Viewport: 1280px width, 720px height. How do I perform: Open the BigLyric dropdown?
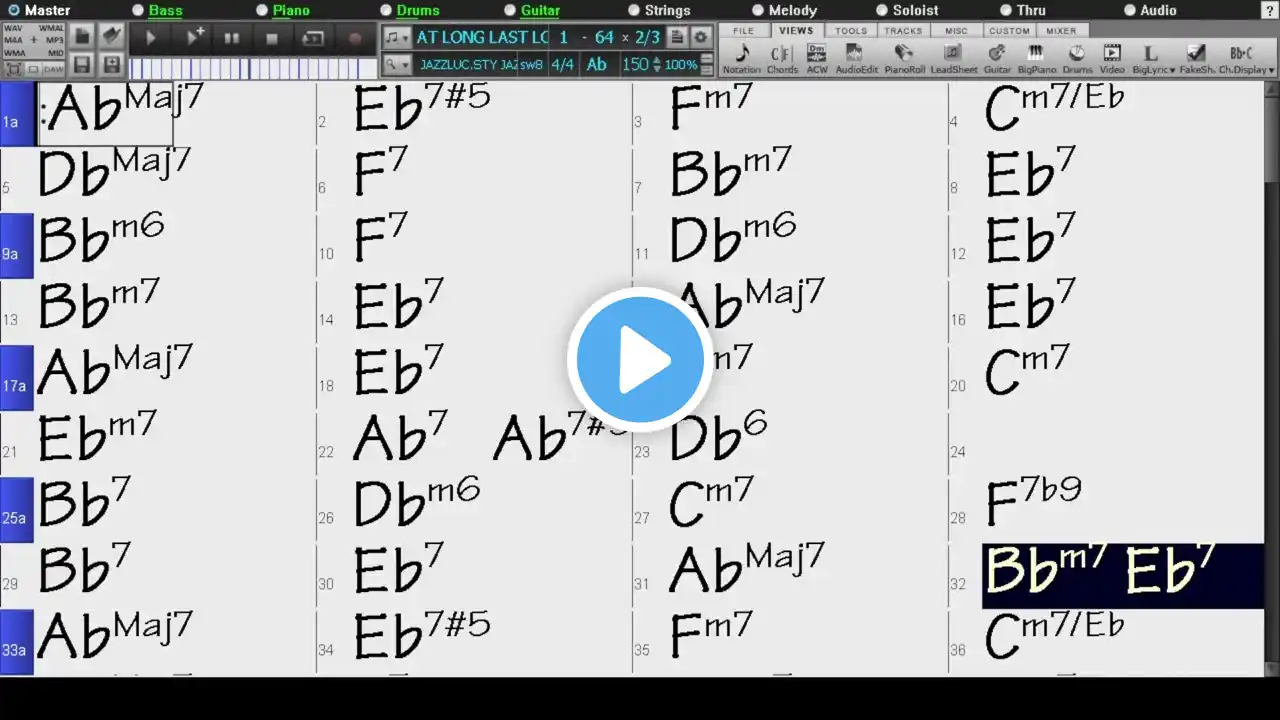1153,59
